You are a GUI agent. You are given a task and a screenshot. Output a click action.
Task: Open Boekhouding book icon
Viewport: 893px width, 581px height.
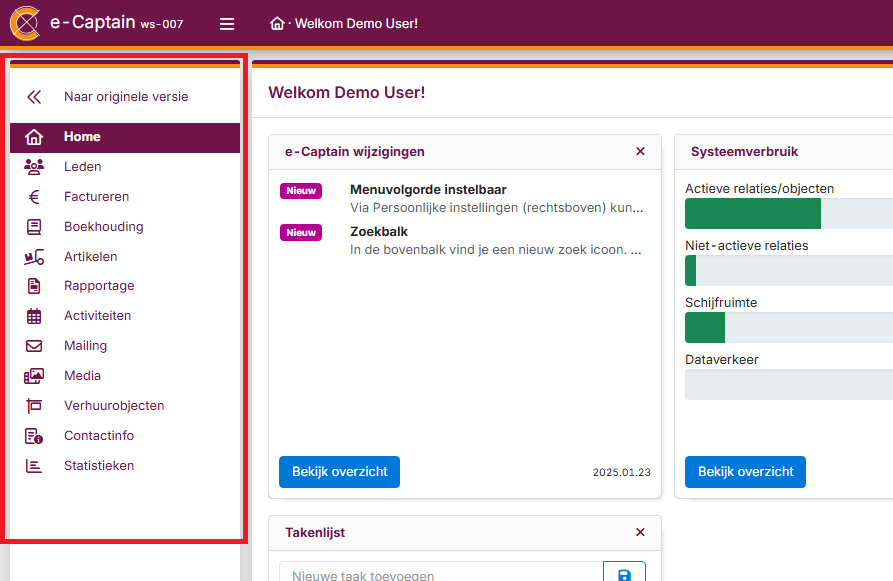point(34,227)
